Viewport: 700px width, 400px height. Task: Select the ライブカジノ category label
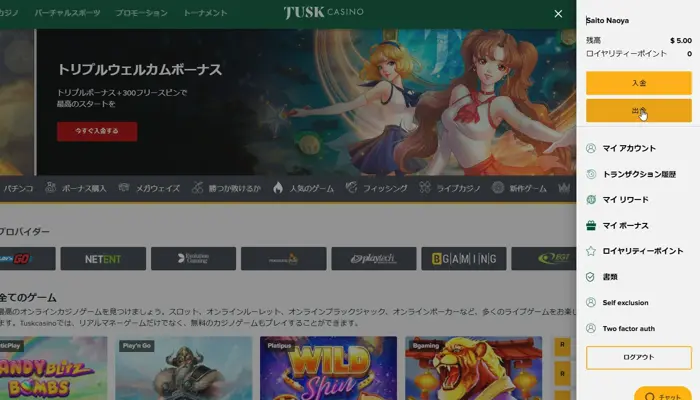[458, 188]
